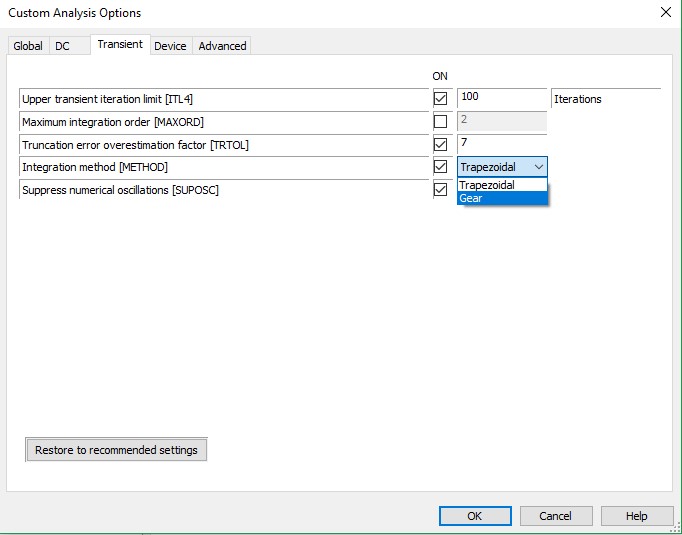Close the Custom Analysis Options dialog
682x535 pixels.
[x=665, y=12]
